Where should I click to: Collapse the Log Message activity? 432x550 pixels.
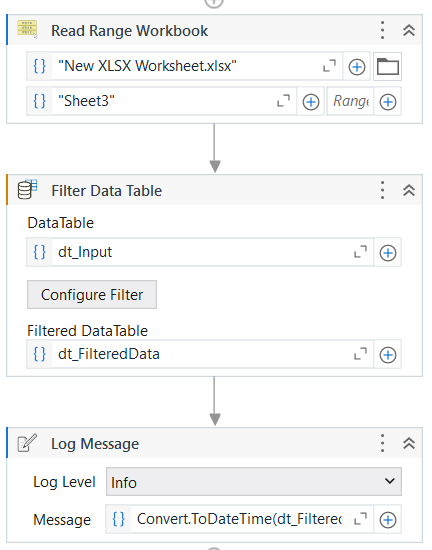point(409,443)
